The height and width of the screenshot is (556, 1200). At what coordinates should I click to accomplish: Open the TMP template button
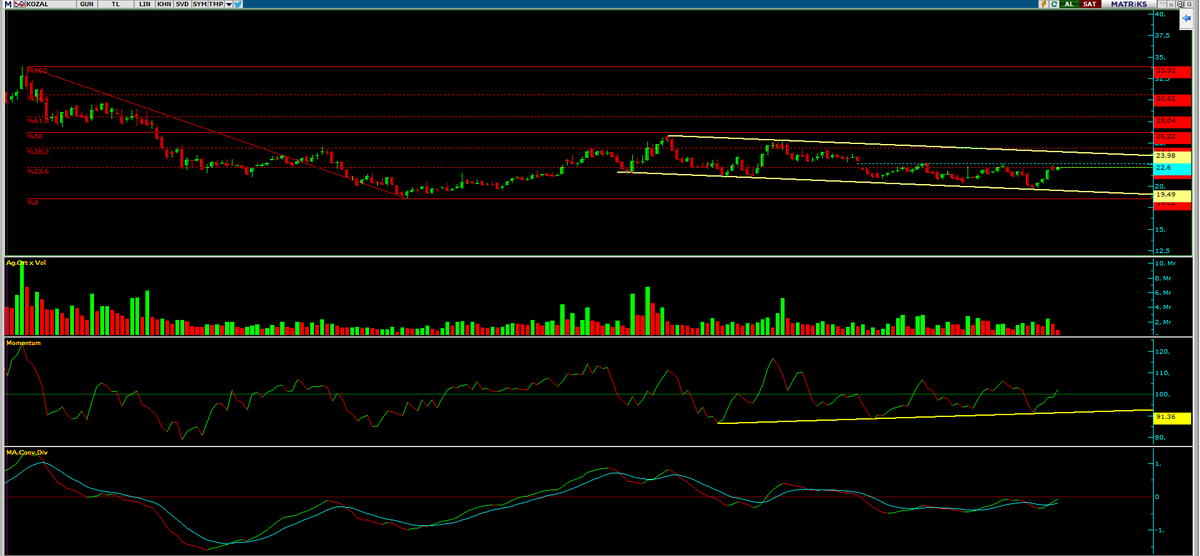(215, 5)
